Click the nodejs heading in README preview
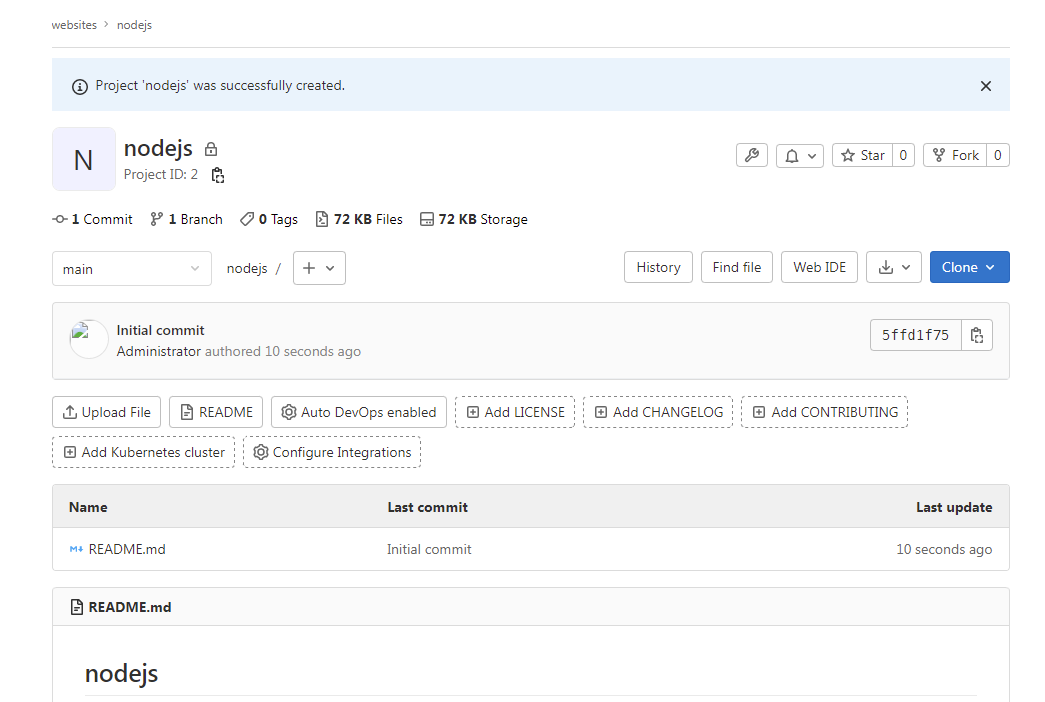 (x=121, y=673)
